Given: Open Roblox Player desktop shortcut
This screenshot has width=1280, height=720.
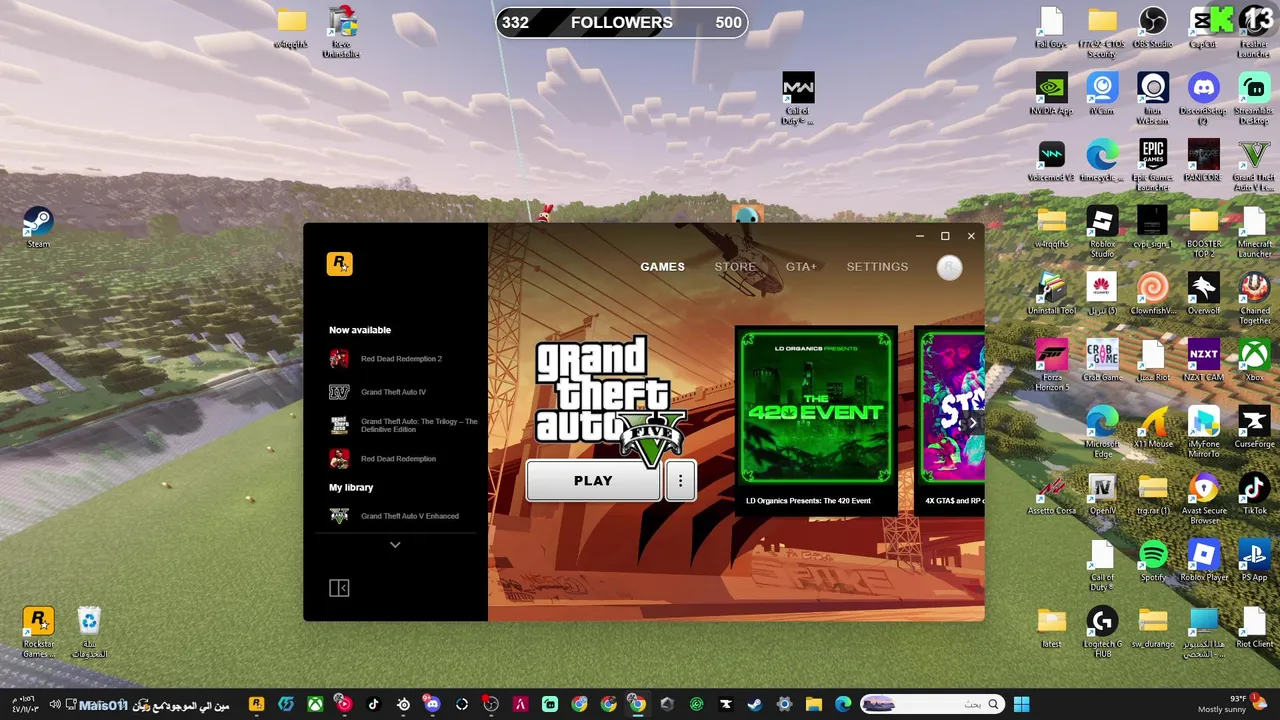Looking at the screenshot, I should pyautogui.click(x=1203, y=561).
